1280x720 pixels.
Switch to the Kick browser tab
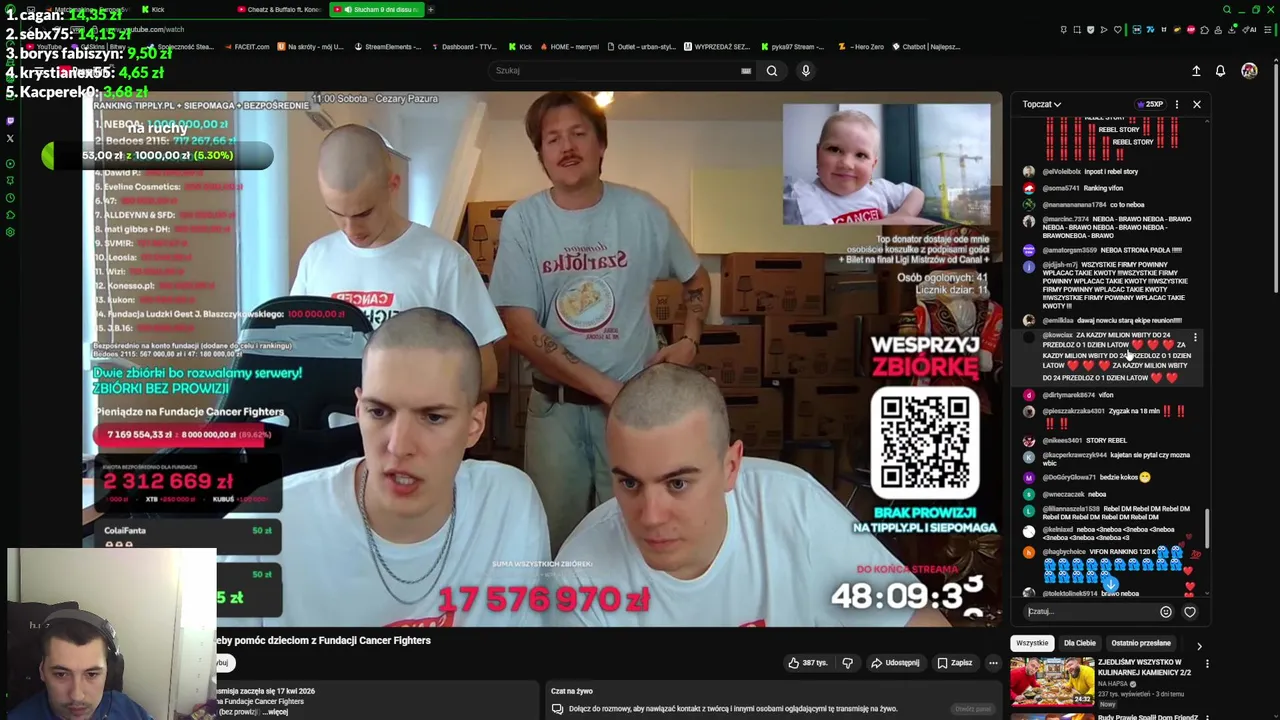[155, 9]
